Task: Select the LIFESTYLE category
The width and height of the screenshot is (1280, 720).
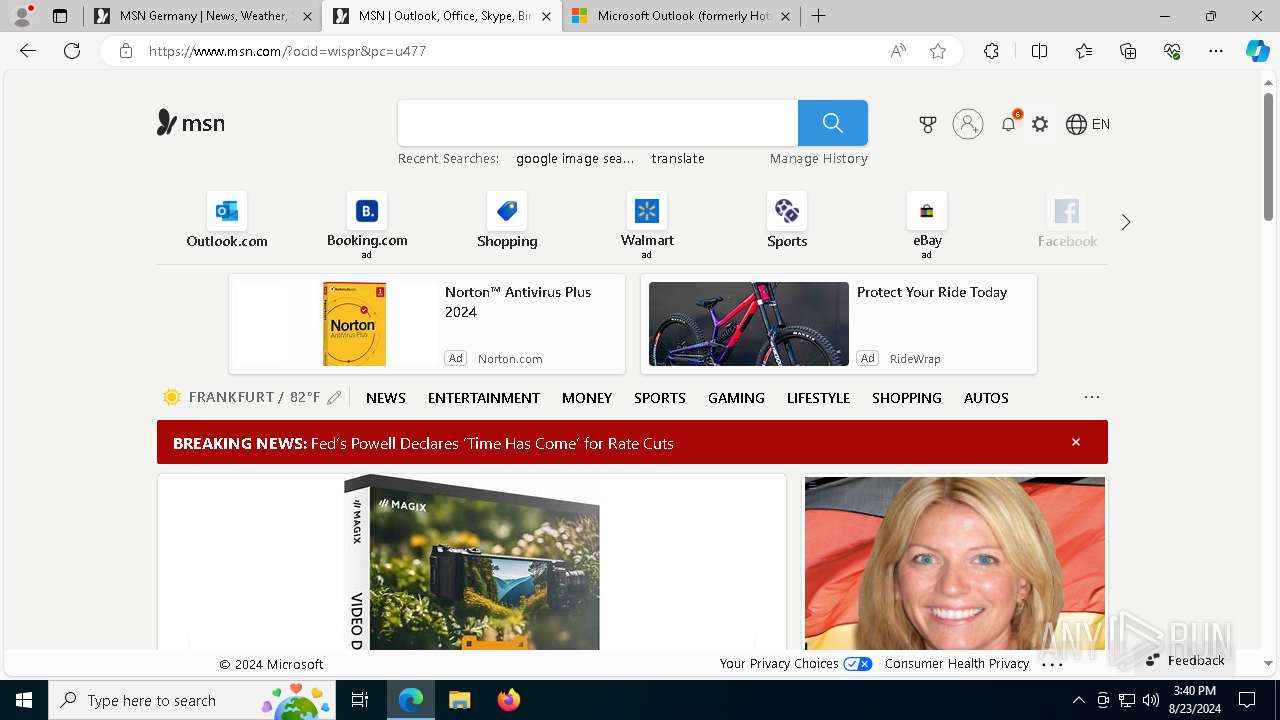Action: point(818,398)
